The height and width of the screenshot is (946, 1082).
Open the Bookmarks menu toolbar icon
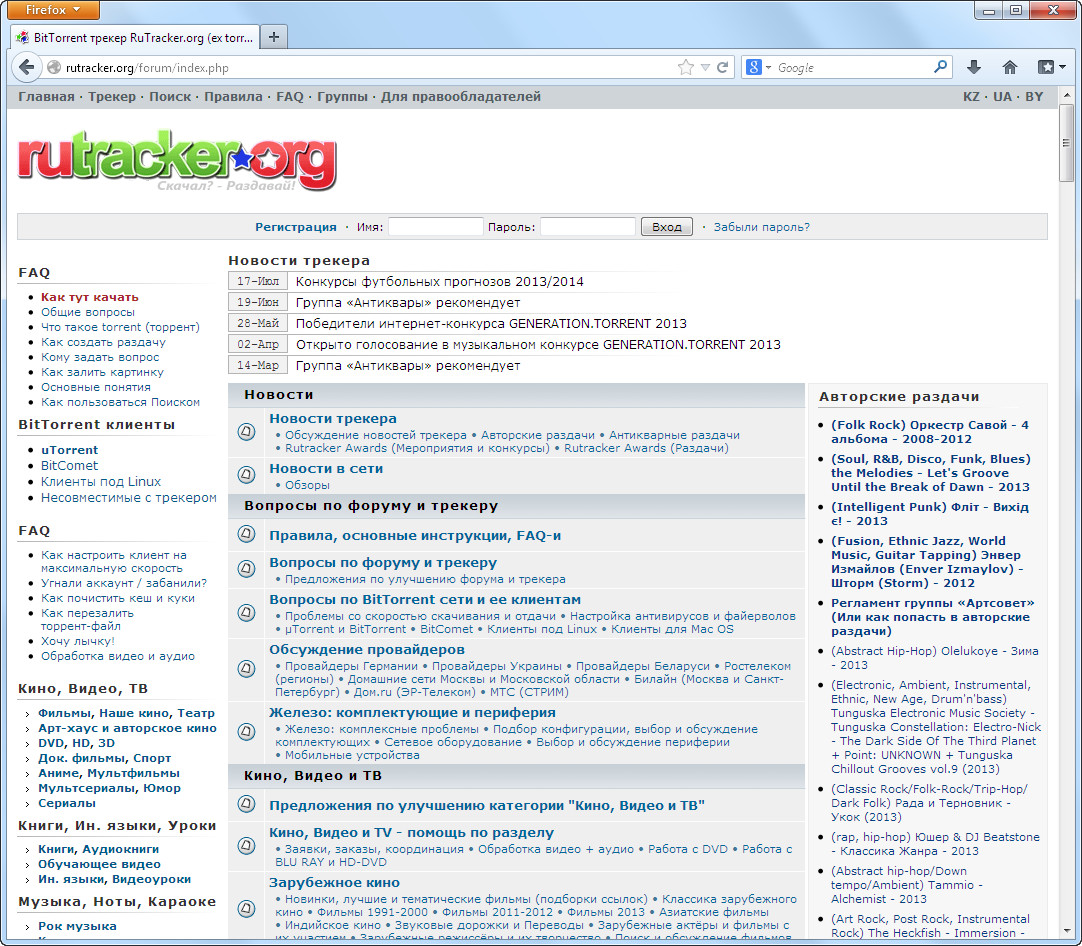coord(1052,67)
